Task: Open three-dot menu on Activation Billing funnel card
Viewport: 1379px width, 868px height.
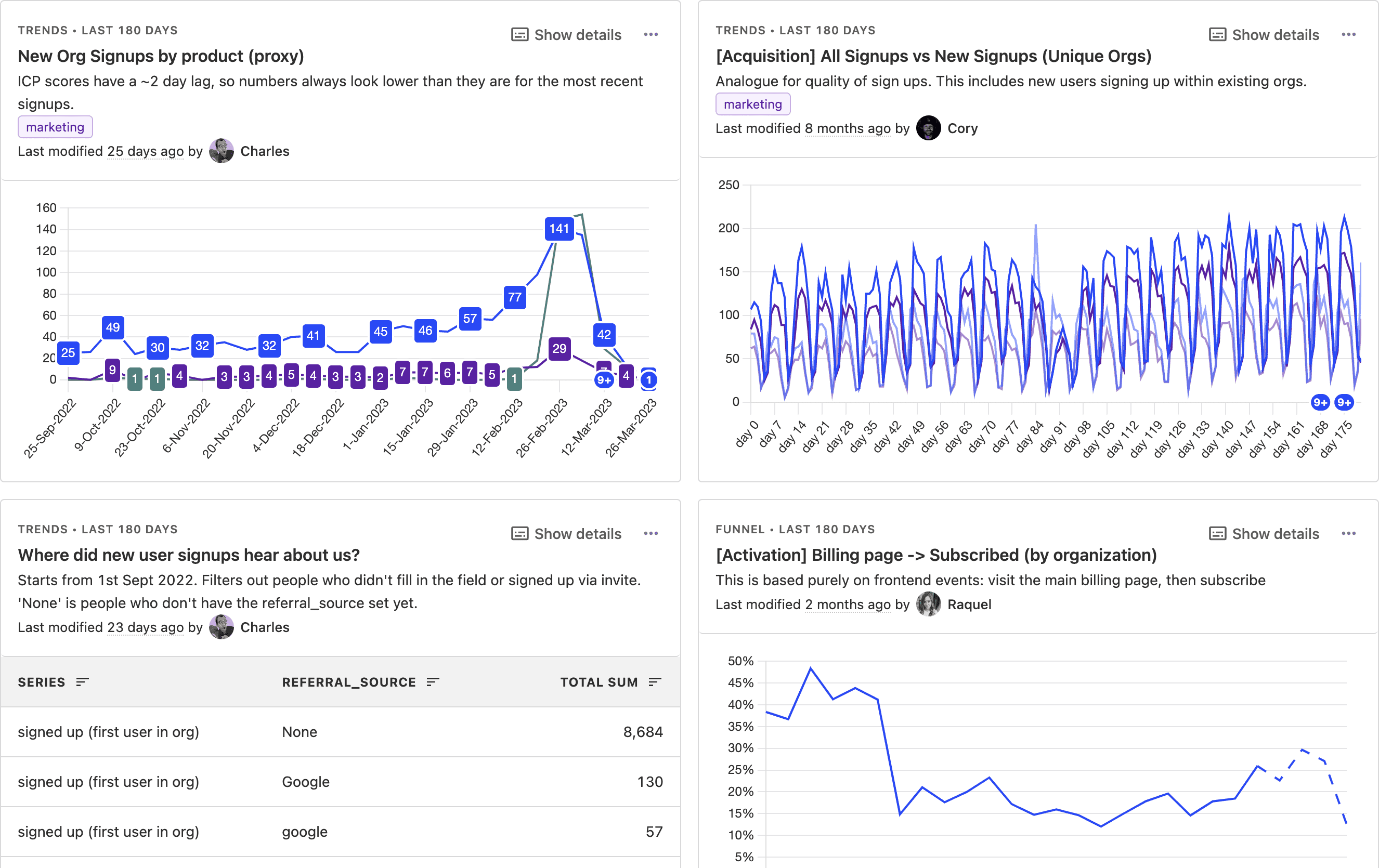Action: [x=1348, y=533]
